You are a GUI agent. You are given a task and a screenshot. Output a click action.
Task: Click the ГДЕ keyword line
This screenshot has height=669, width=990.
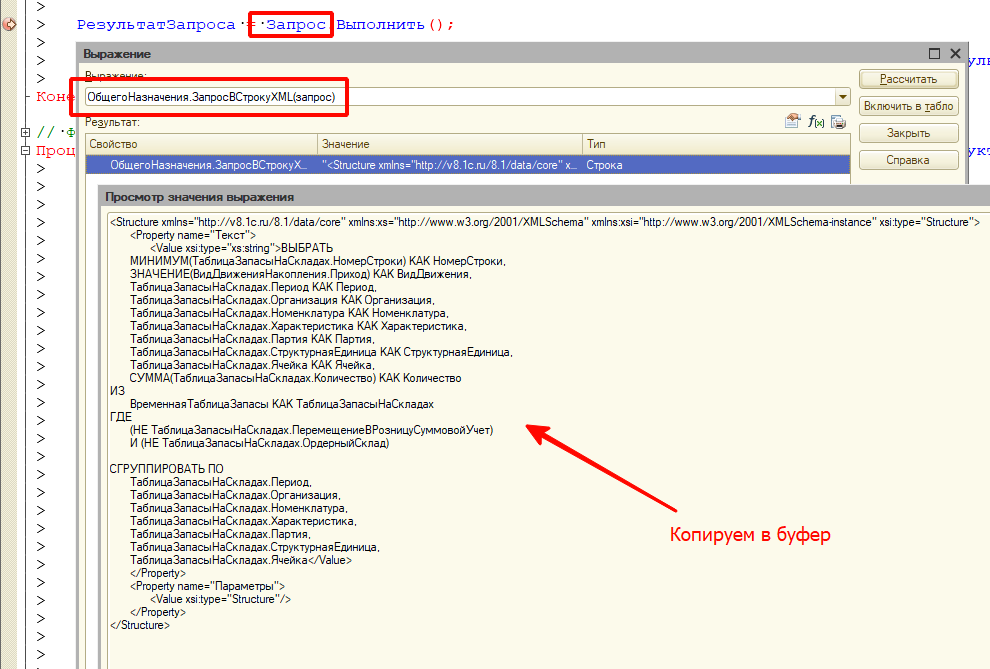[x=121, y=417]
